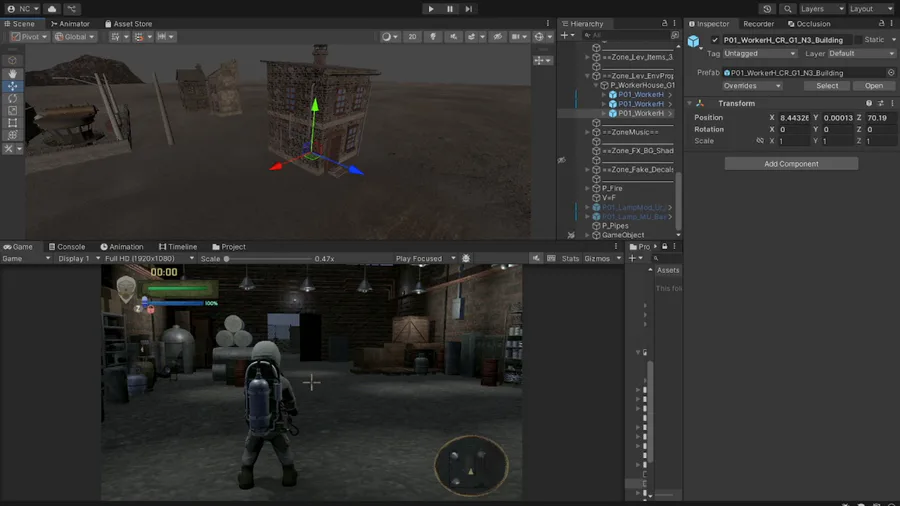Select the Transform tool
Viewport: 900px width, 506px height.
coord(13,135)
